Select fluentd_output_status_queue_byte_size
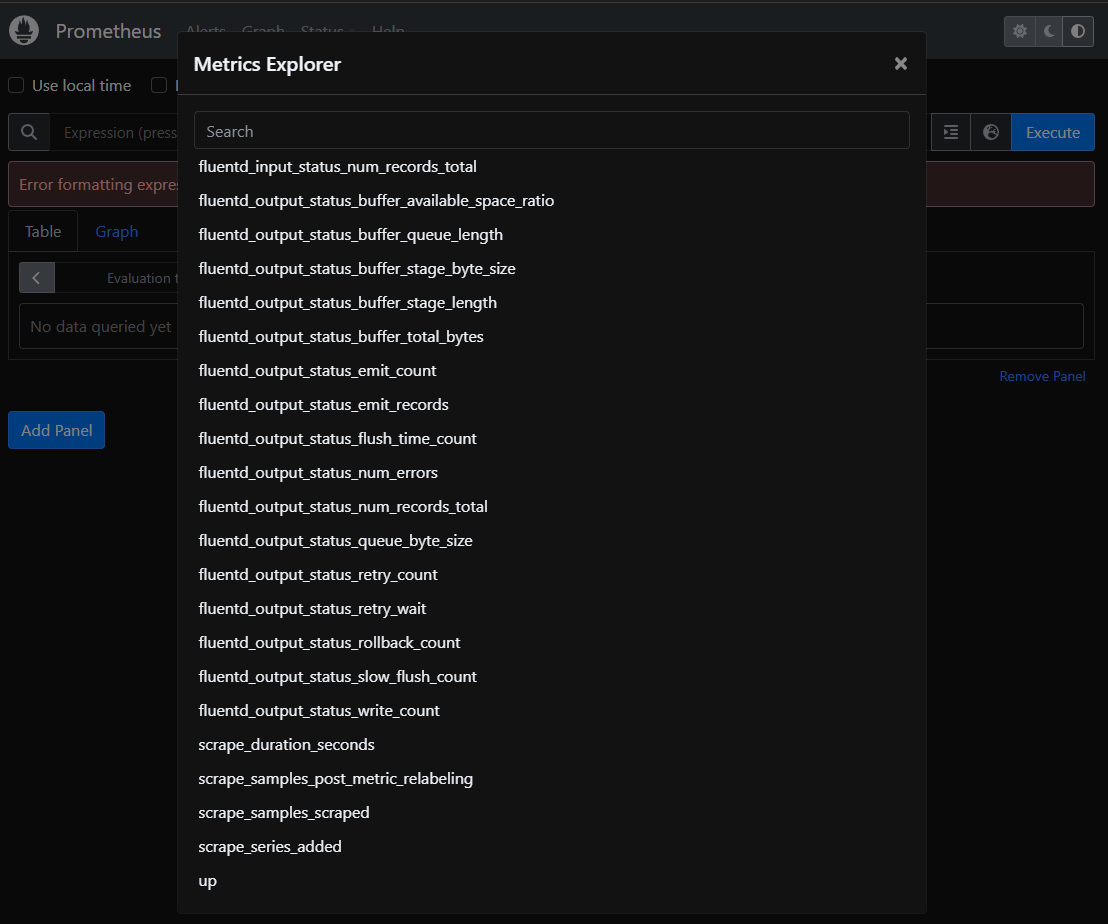The width and height of the screenshot is (1108, 924). point(336,540)
